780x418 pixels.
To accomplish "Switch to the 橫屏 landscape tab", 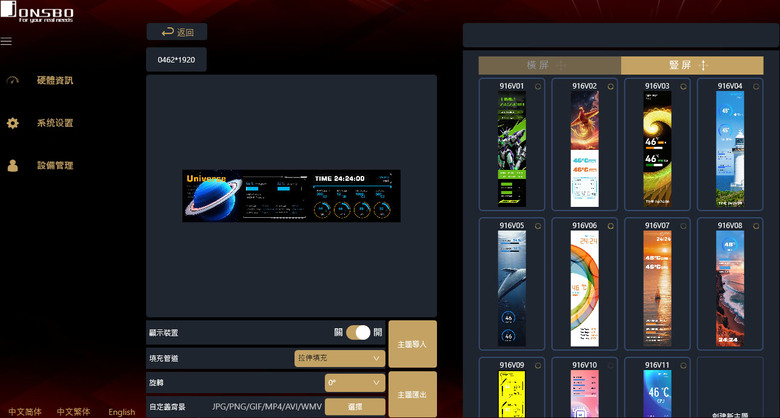I will (550, 65).
